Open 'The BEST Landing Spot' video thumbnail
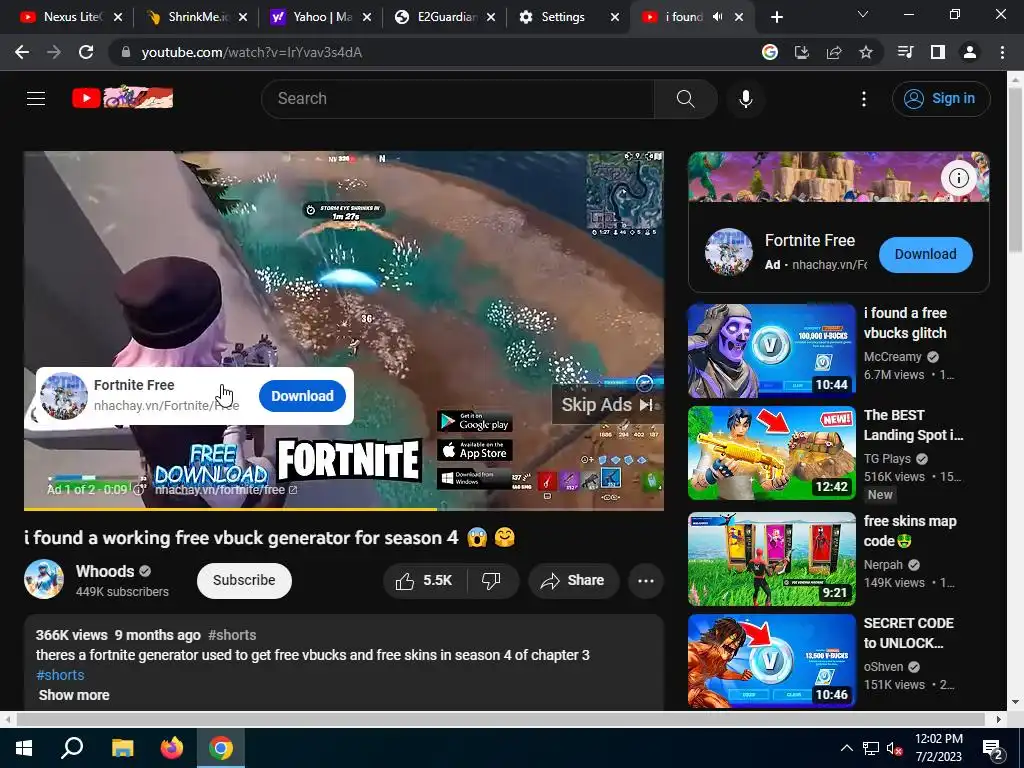The width and height of the screenshot is (1024, 768). (771, 453)
